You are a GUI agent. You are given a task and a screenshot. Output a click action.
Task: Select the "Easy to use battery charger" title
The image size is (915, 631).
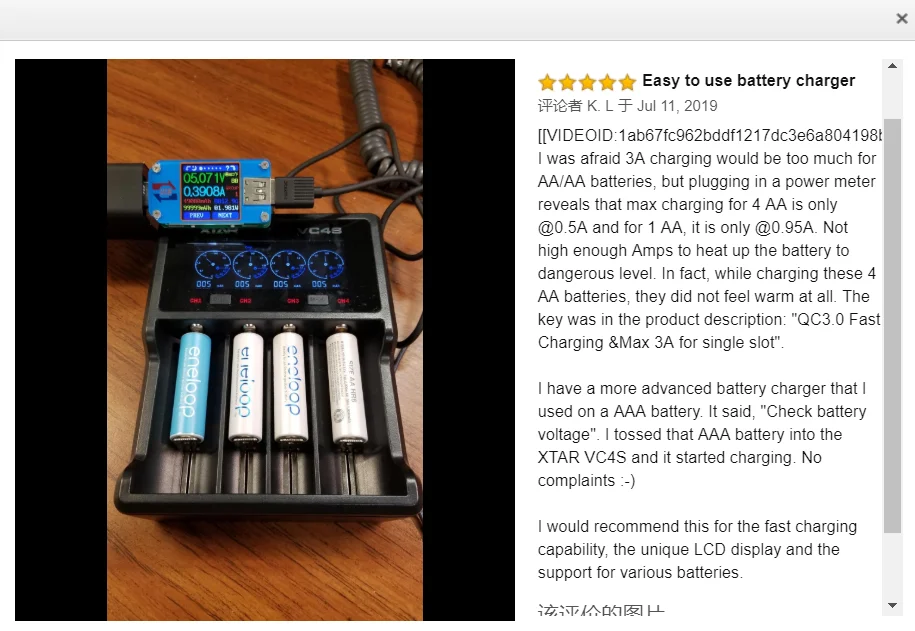[749, 81]
